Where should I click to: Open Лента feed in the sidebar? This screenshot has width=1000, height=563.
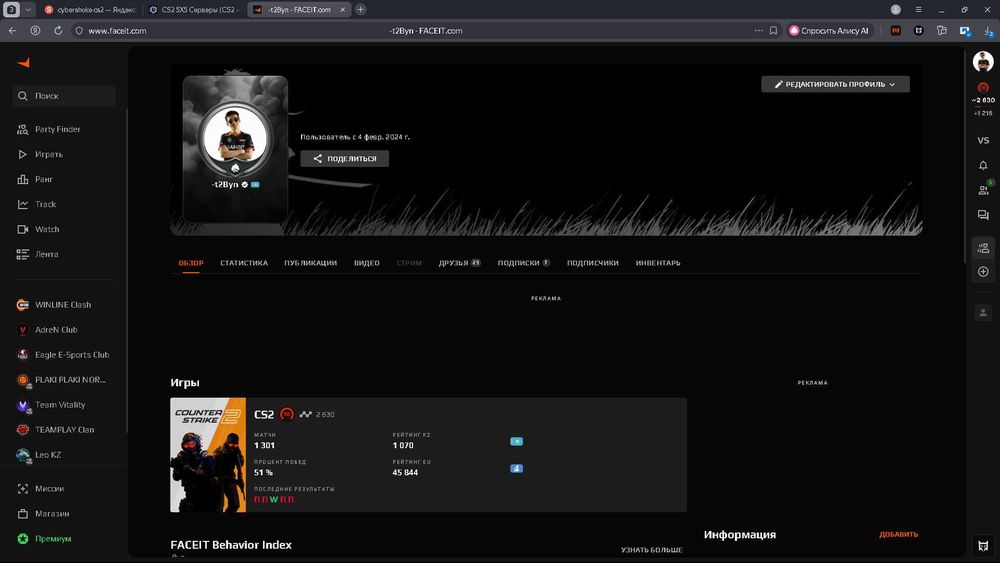pos(37,254)
